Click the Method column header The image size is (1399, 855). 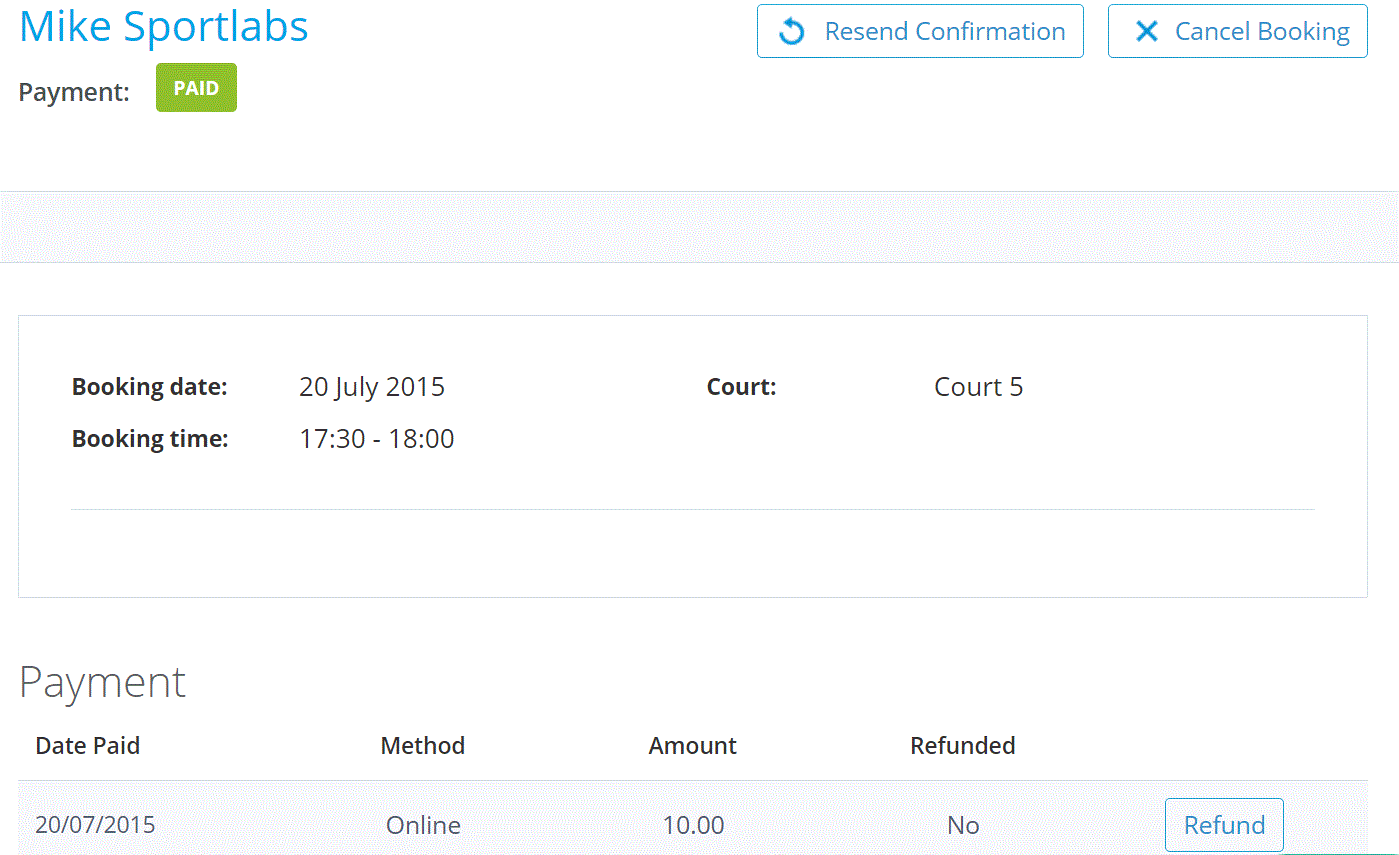pos(423,745)
